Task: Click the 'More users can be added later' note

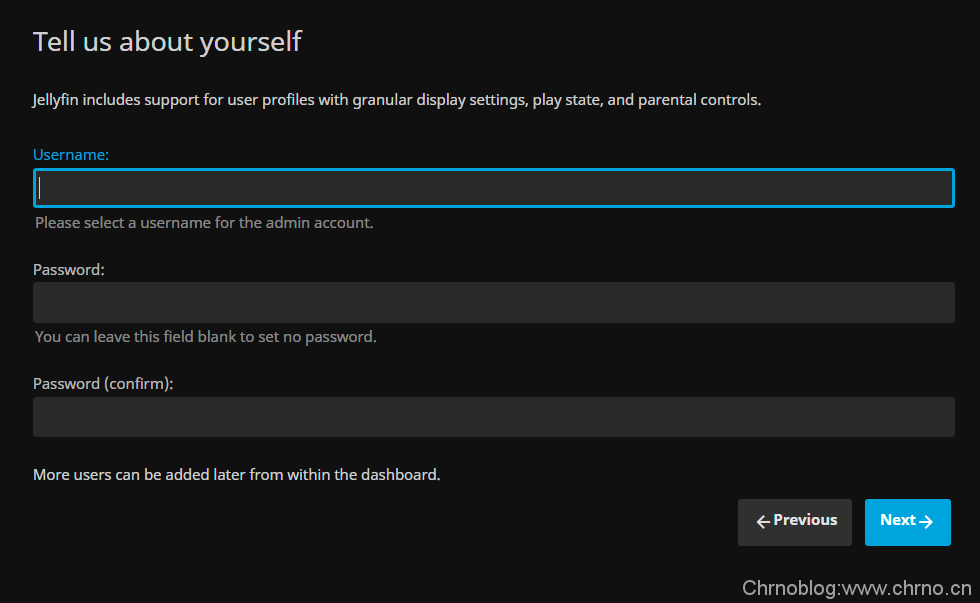Action: [237, 475]
